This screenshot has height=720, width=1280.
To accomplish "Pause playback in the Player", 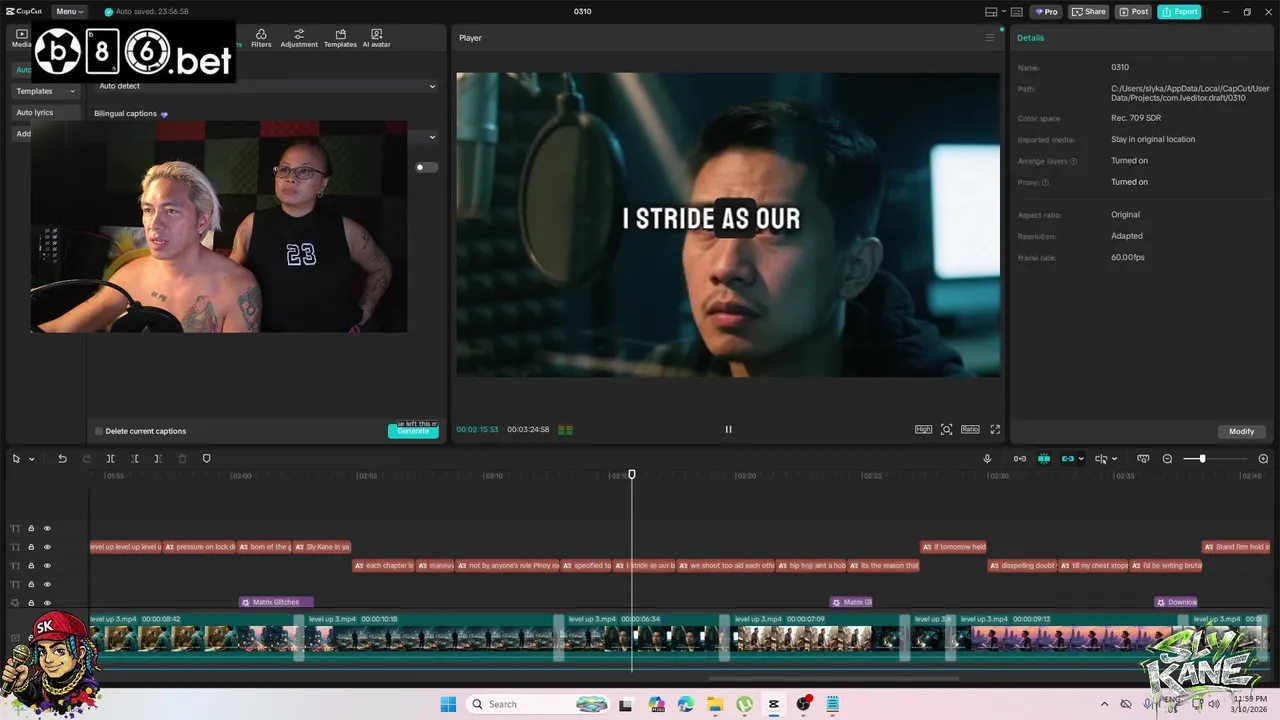I will click(x=728, y=430).
